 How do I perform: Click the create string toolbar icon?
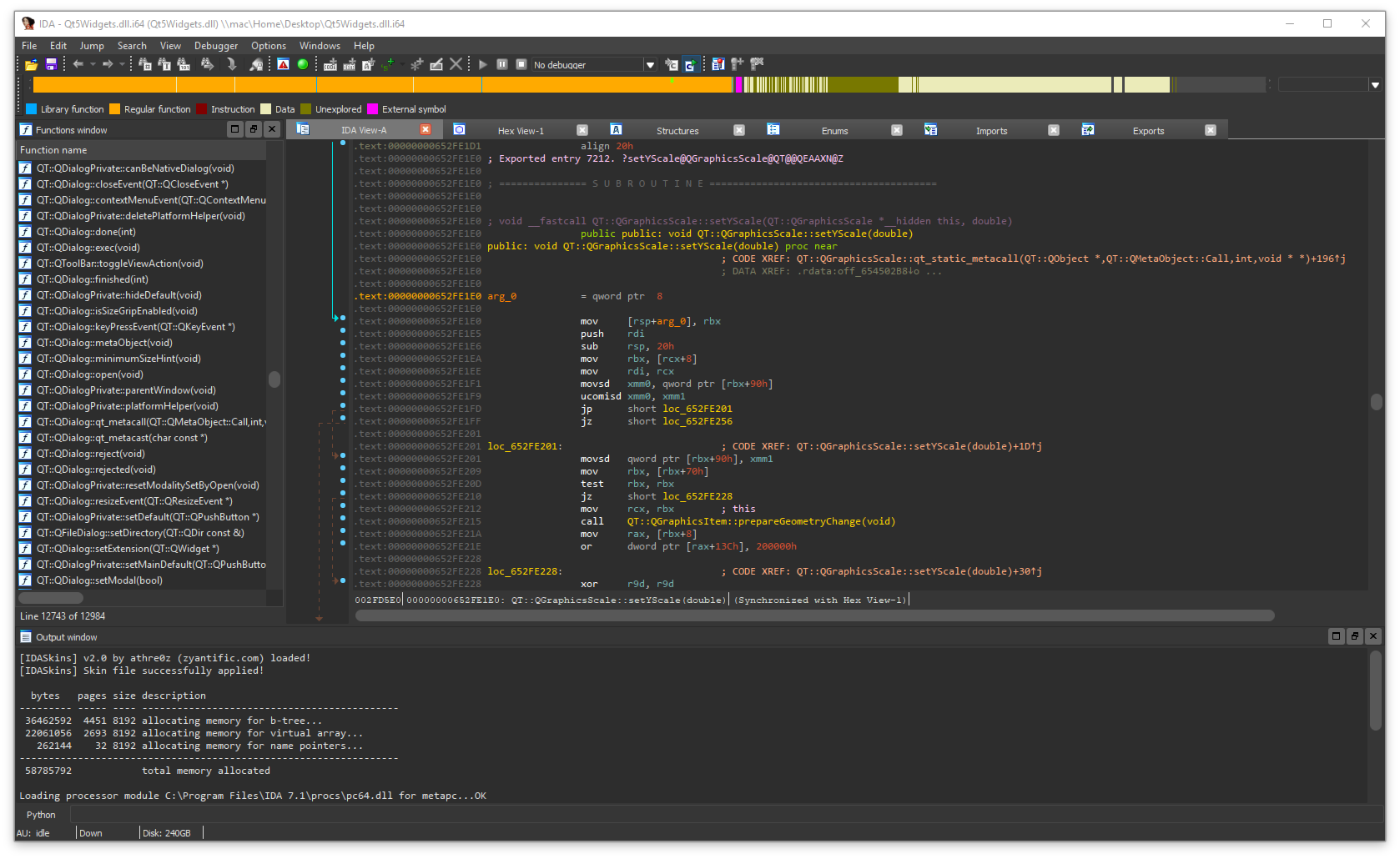tap(368, 64)
